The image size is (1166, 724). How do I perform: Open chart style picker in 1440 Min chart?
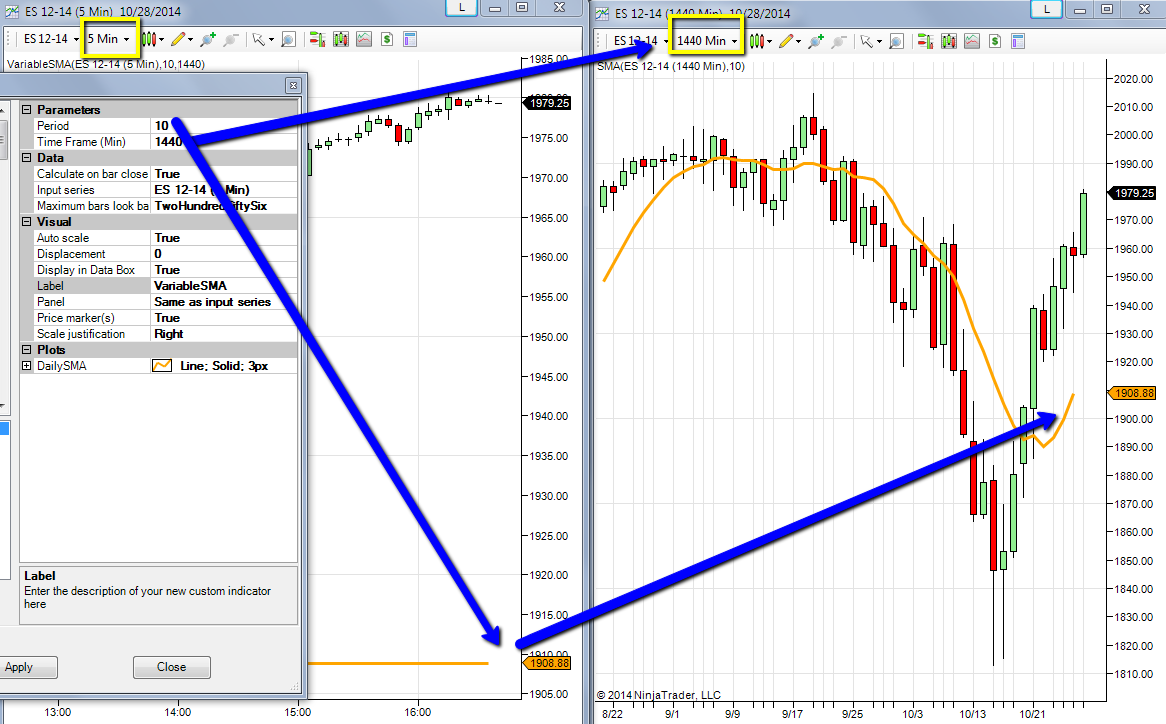(757, 41)
